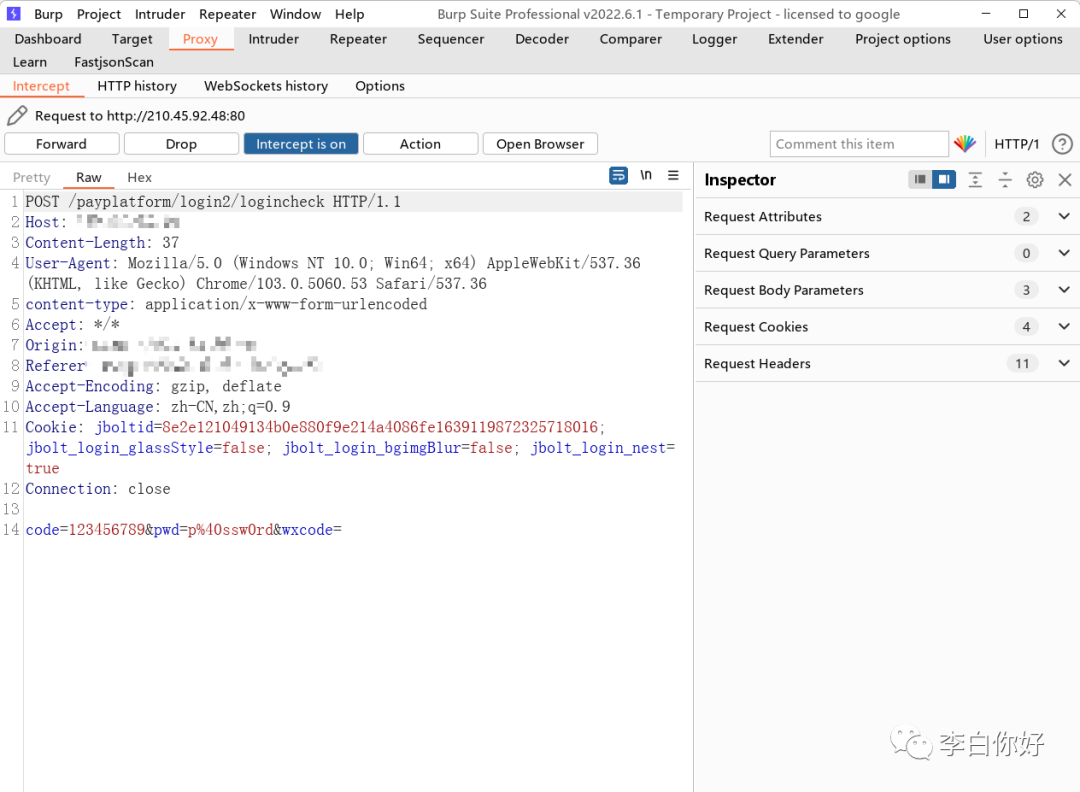Open the Action dropdown button
Viewport: 1080px width, 792px height.
pyautogui.click(x=420, y=144)
